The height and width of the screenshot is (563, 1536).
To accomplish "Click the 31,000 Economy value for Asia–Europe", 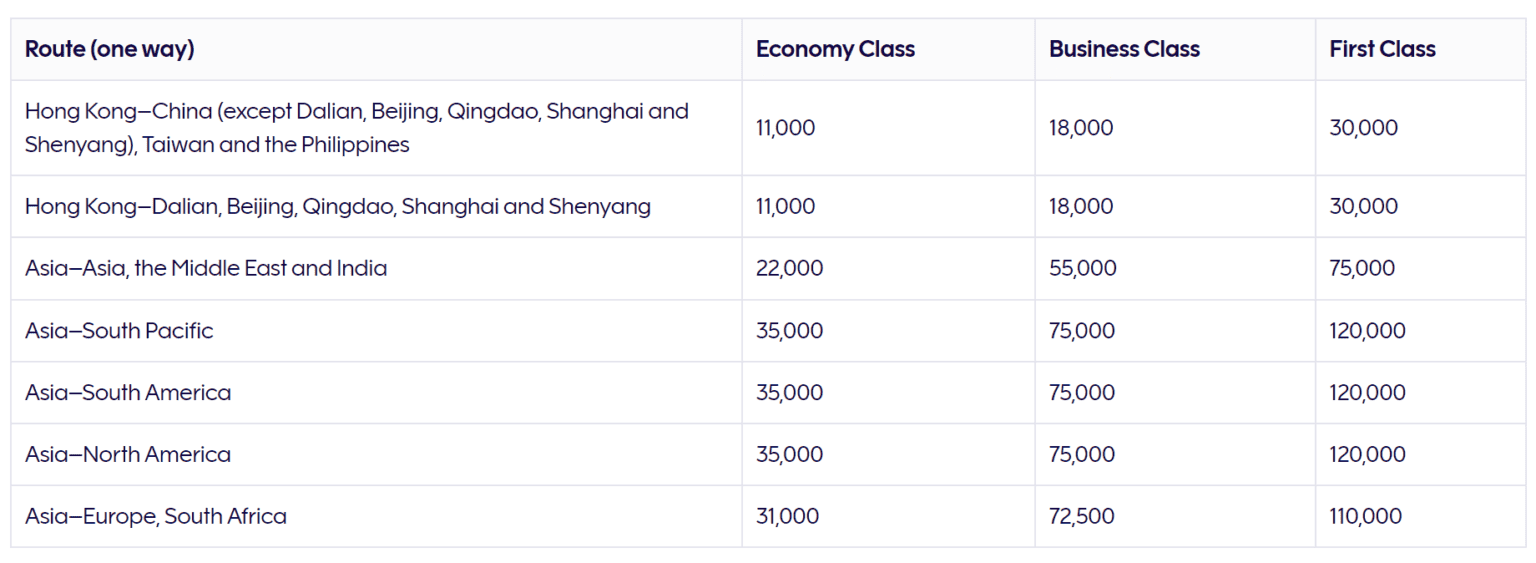I will point(787,516).
